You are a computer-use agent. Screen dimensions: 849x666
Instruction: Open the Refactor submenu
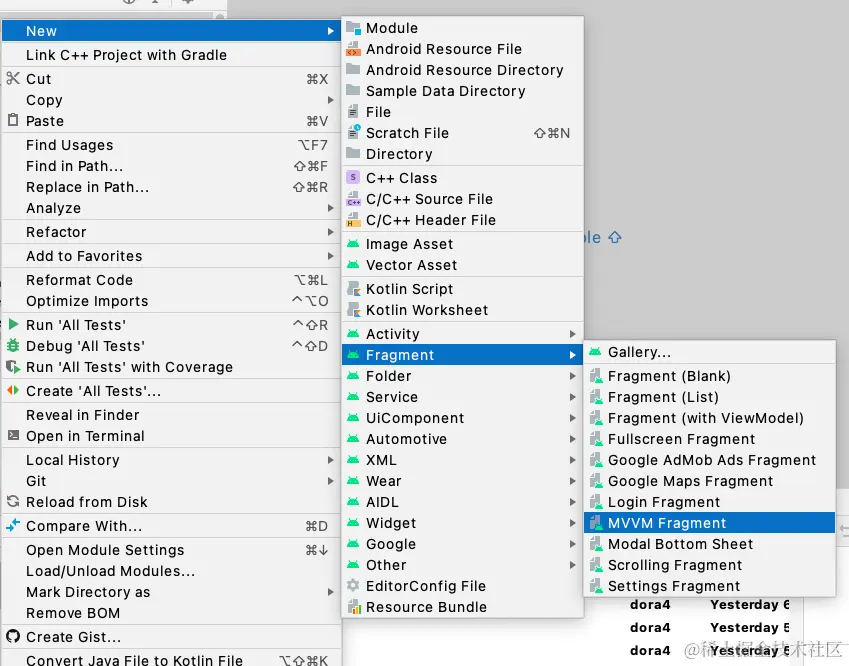pos(56,232)
